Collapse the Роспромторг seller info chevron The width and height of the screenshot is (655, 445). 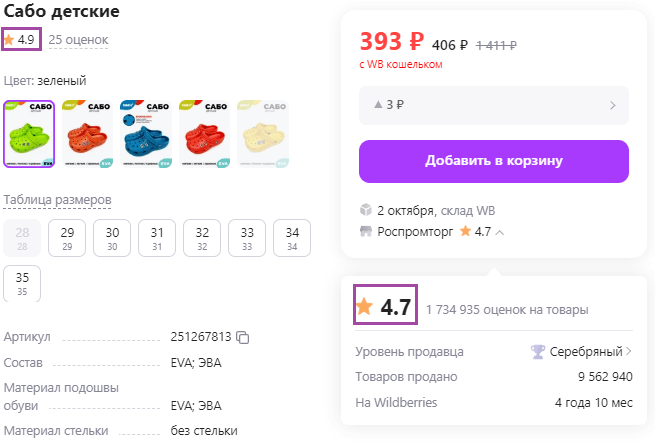point(500,232)
